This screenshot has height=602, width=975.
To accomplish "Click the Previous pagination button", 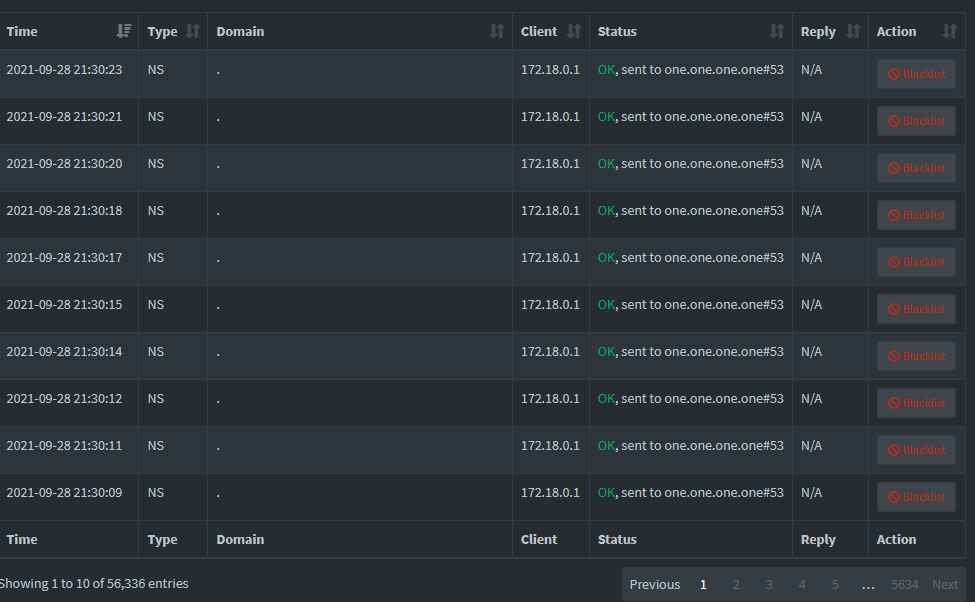I will 654,585.
